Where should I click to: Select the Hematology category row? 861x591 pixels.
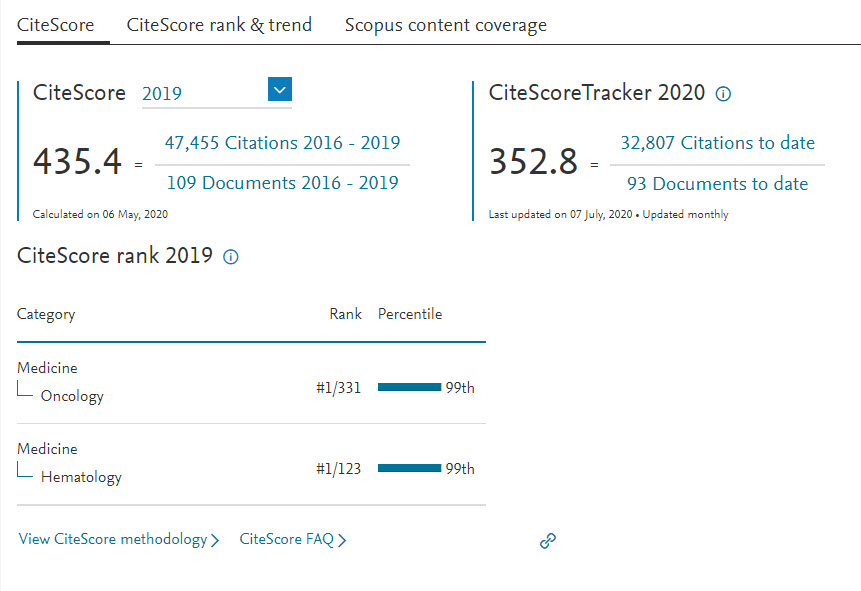[x=251, y=464]
